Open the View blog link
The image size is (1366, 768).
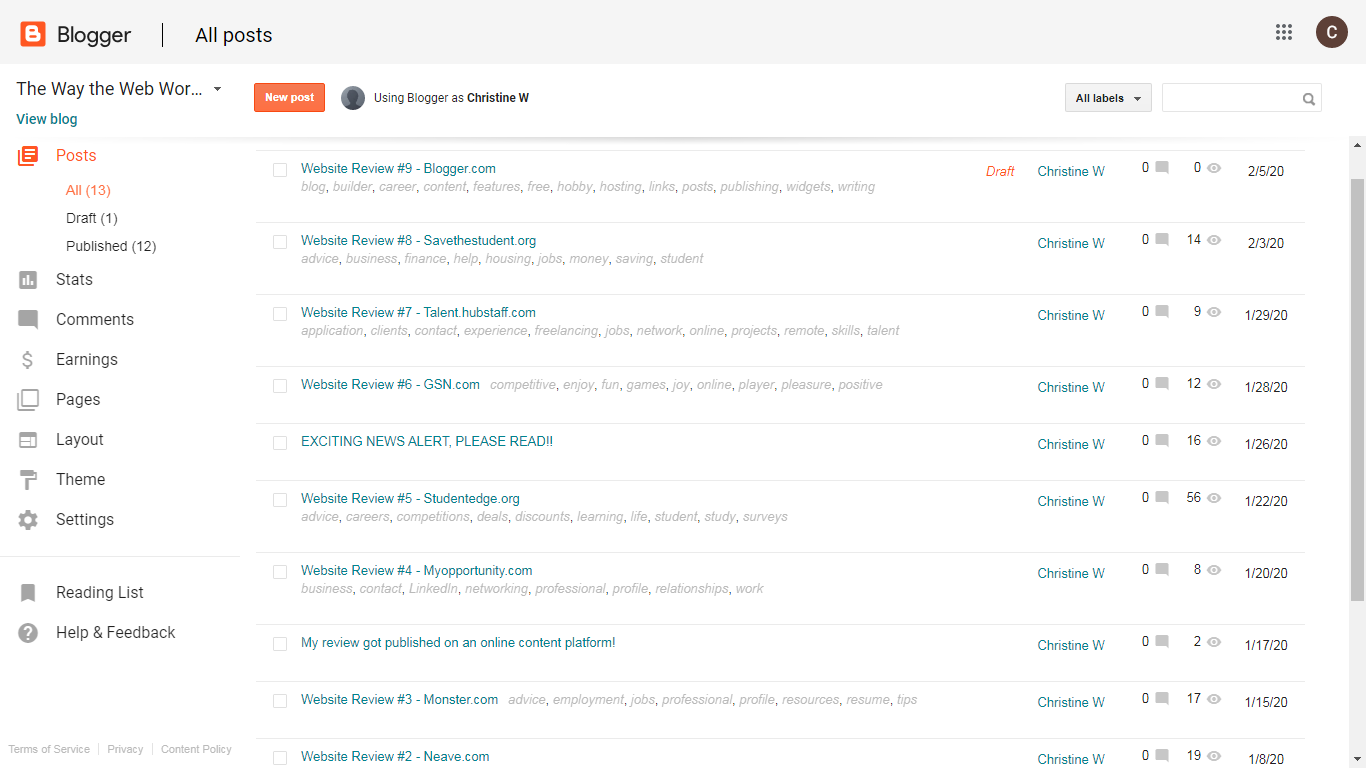coord(47,119)
